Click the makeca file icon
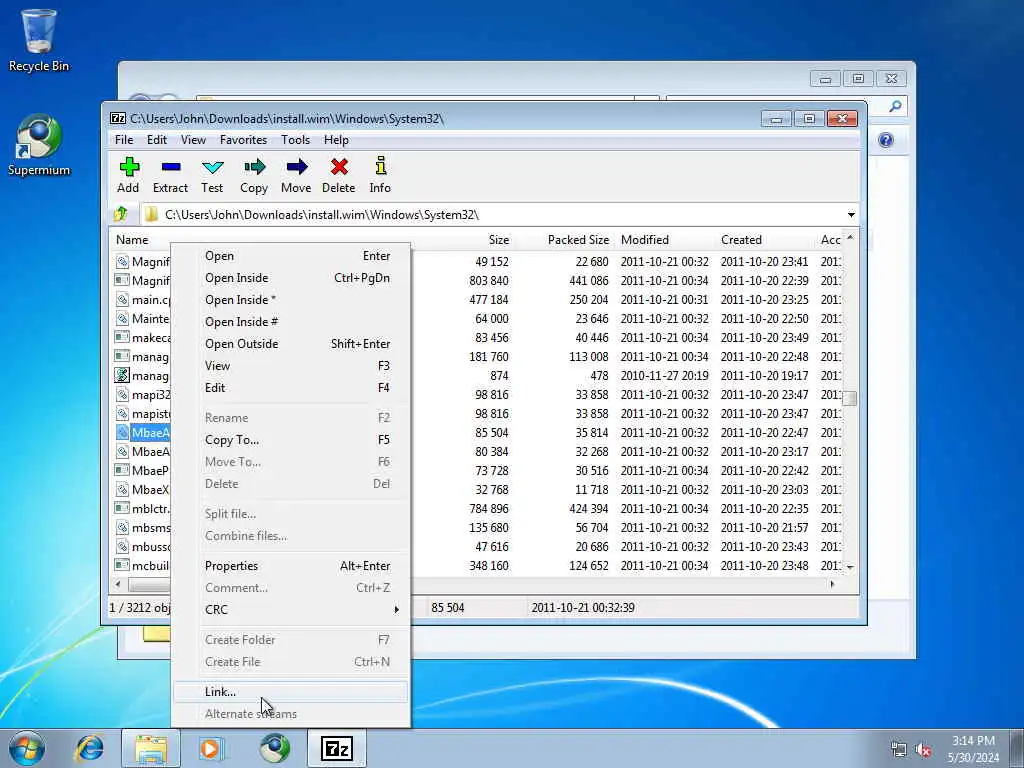 click(x=121, y=337)
